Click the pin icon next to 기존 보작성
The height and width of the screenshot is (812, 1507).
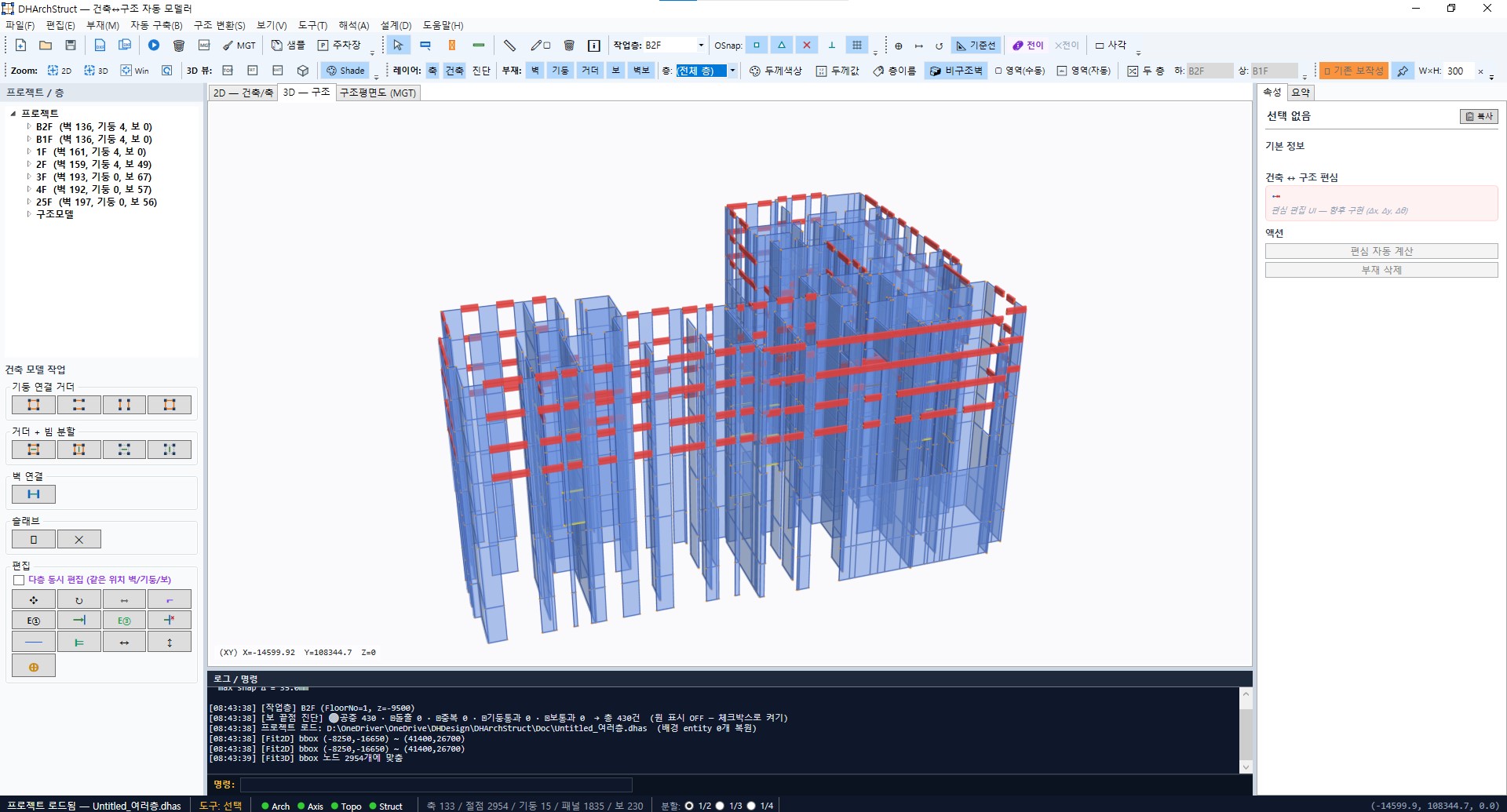(x=1402, y=71)
